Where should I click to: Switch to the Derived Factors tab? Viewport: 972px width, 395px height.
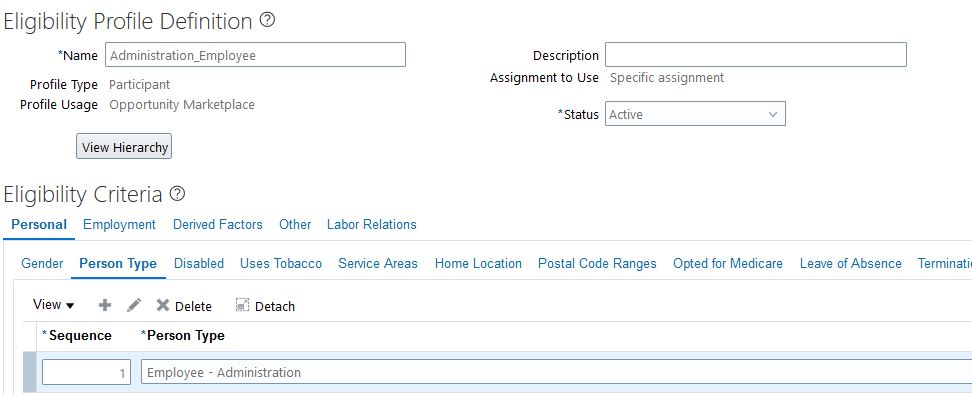[218, 224]
